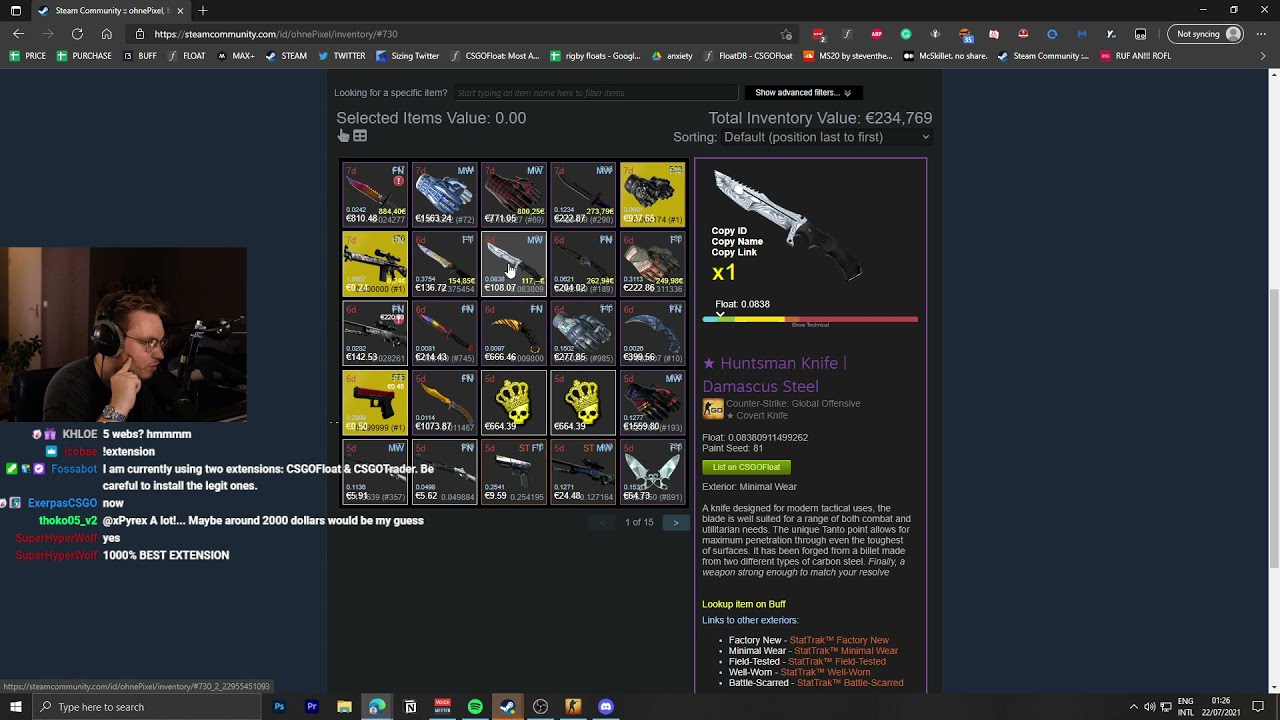Screen dimensions: 1280x720
Task: Select the knife item priced €810.48
Action: pos(375,194)
